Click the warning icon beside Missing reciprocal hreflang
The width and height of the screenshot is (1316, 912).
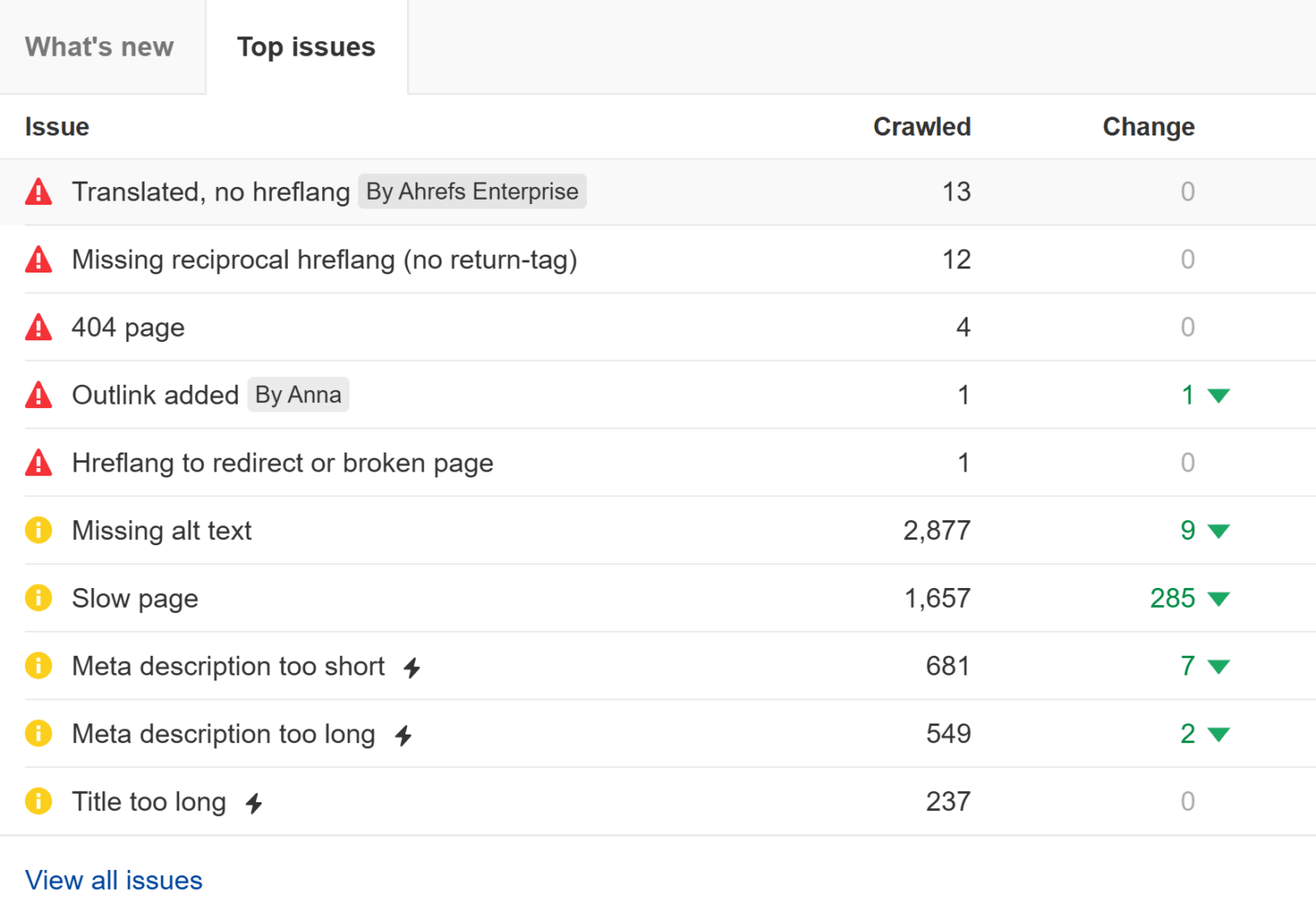(x=39, y=259)
